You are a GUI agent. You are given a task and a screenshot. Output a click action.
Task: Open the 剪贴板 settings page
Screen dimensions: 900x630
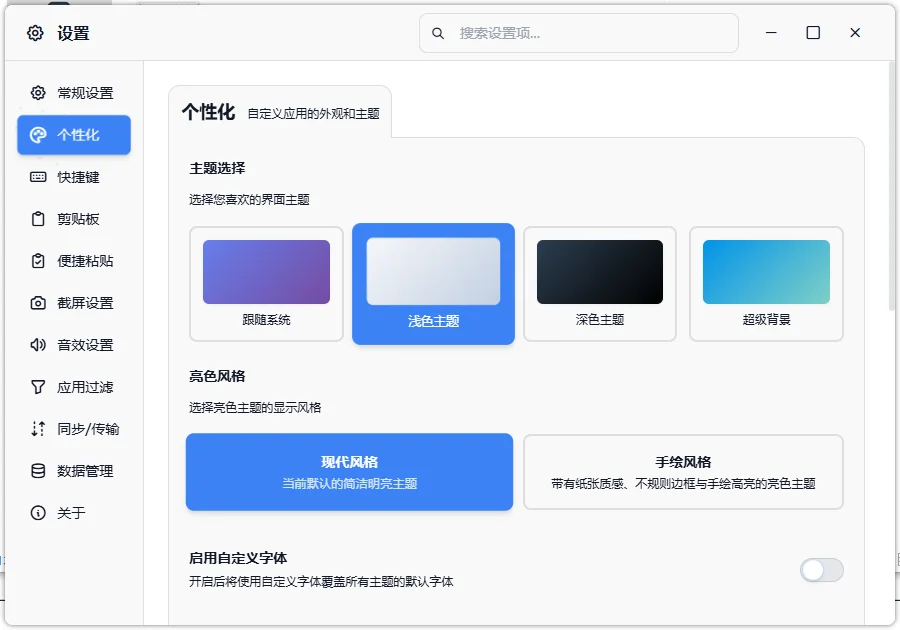click(x=74, y=219)
